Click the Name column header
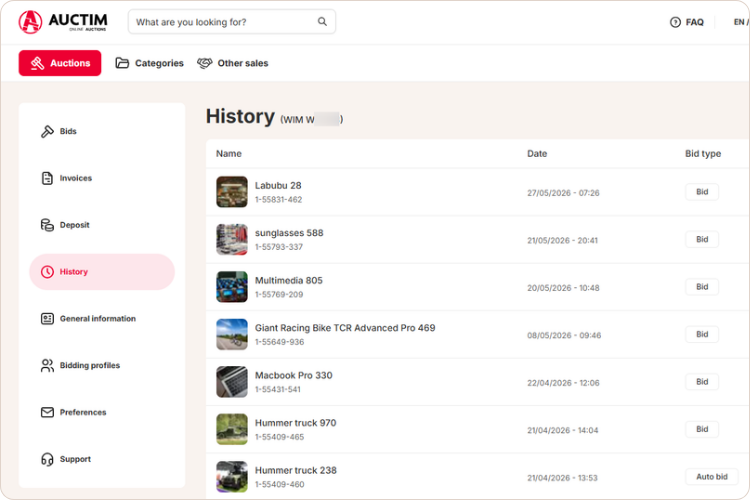The height and width of the screenshot is (500, 750). [x=229, y=154]
